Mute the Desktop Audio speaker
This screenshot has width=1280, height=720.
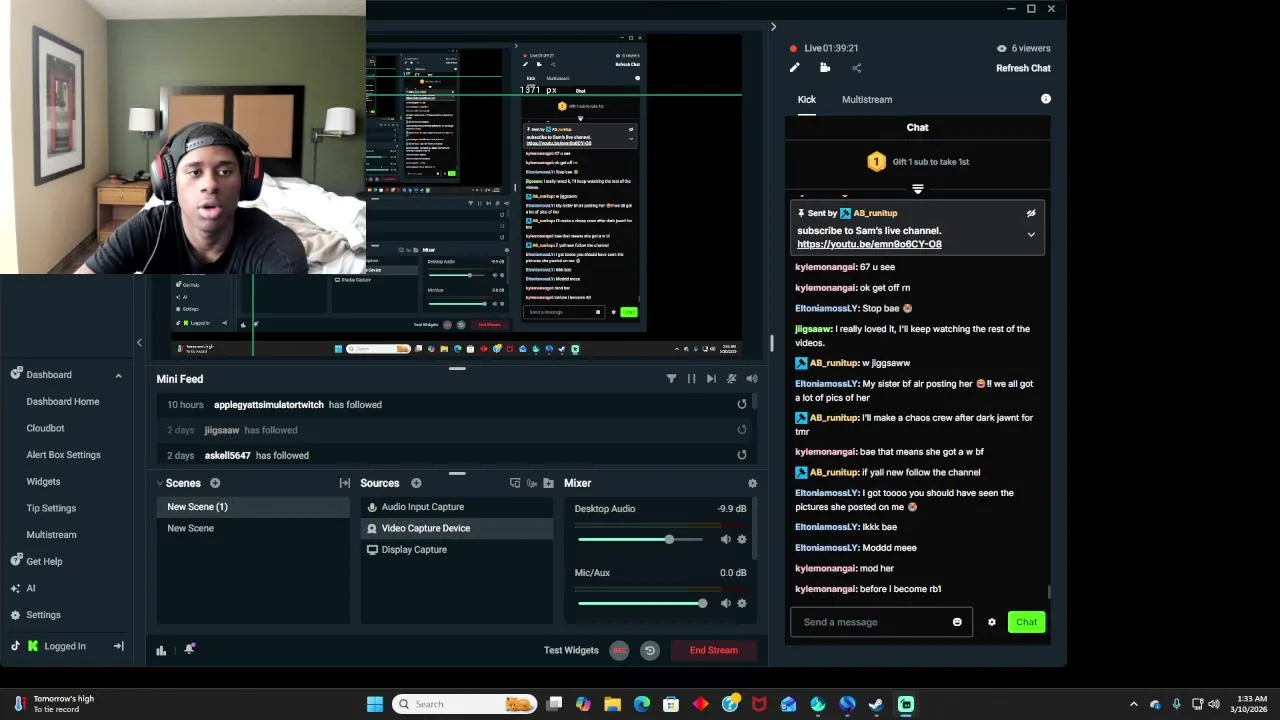click(x=726, y=539)
